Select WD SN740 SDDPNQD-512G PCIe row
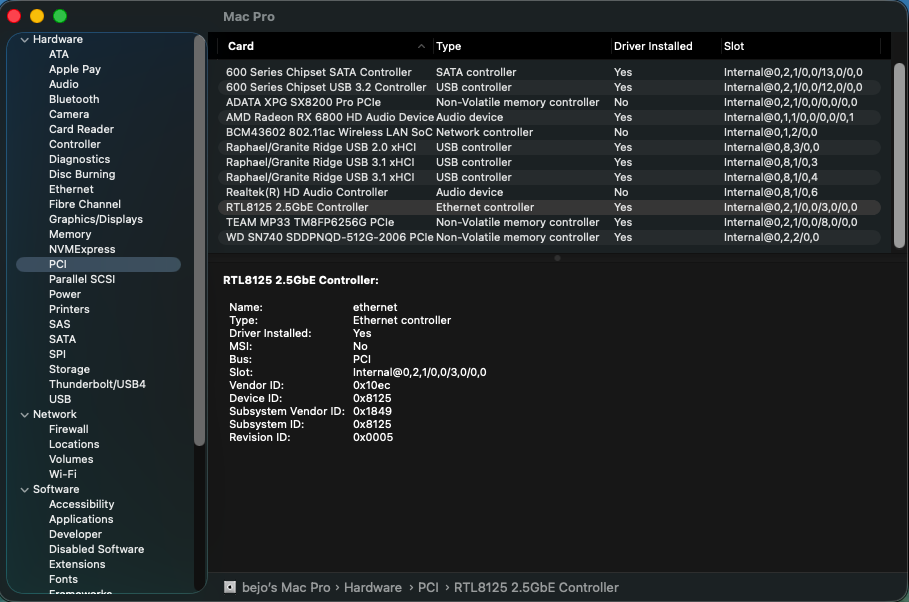Image resolution: width=909 pixels, height=602 pixels. pyautogui.click(x=550, y=238)
